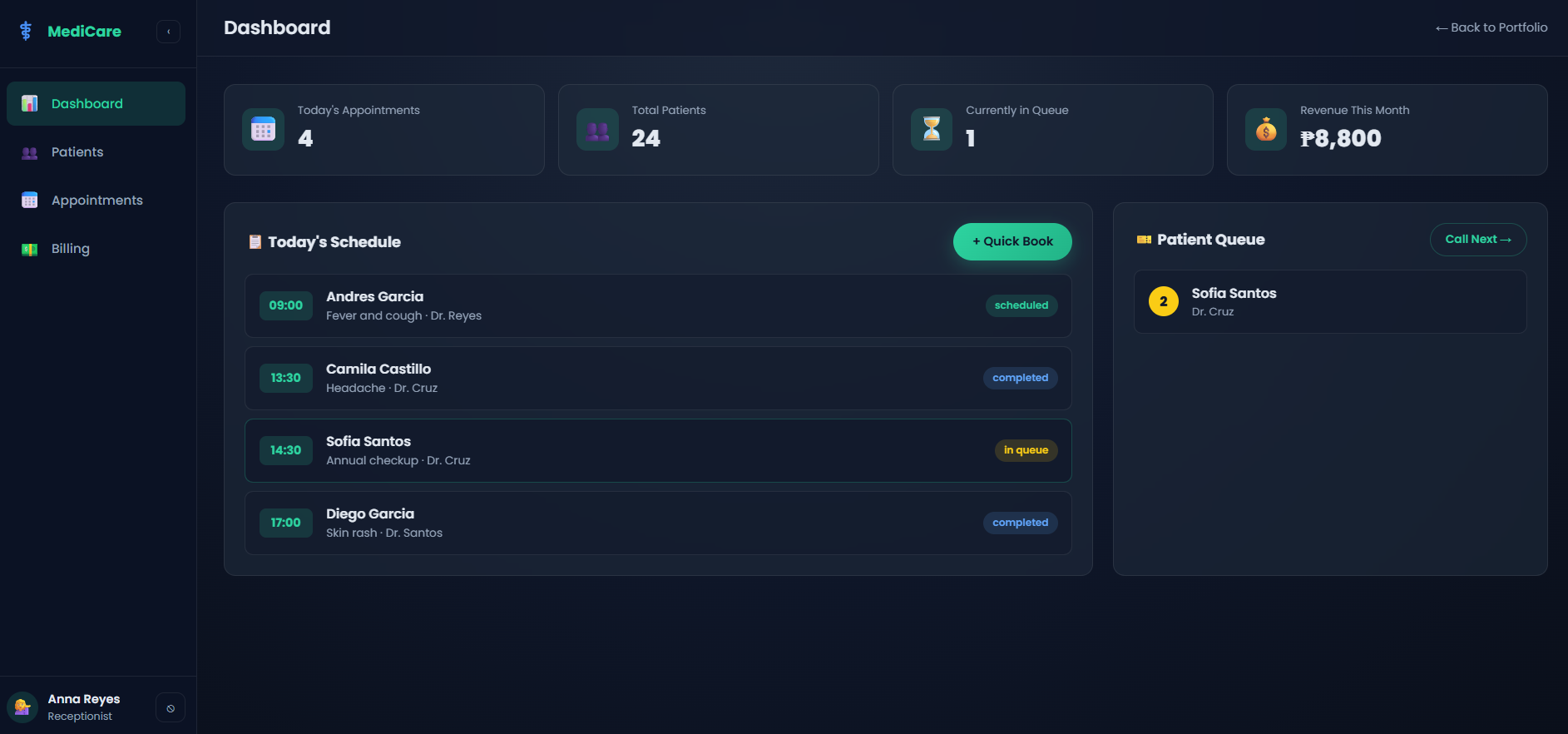Click the 'Skin rash · Dr. Santos' text
The image size is (1568, 734).
[x=384, y=533]
